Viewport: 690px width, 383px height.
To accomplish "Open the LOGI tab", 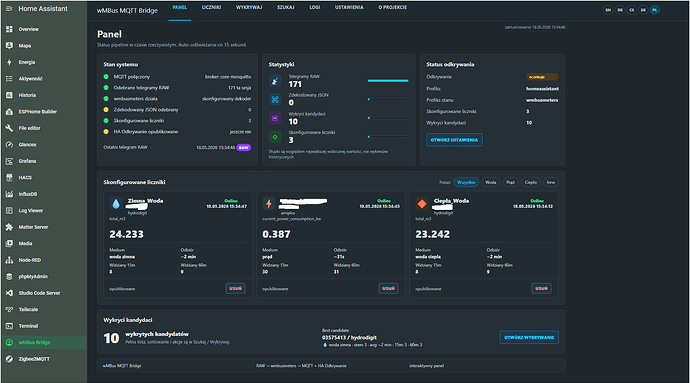I will [315, 7].
